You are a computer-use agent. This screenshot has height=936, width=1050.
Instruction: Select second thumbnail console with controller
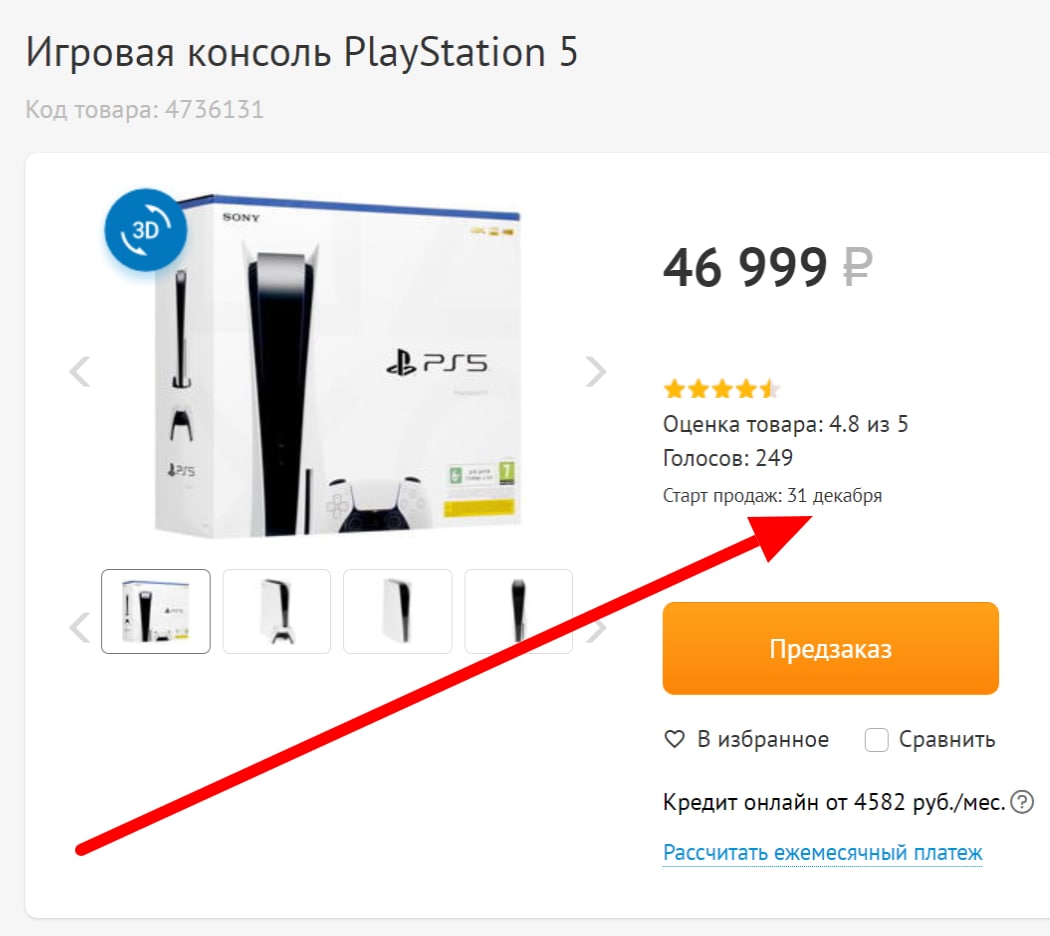277,611
